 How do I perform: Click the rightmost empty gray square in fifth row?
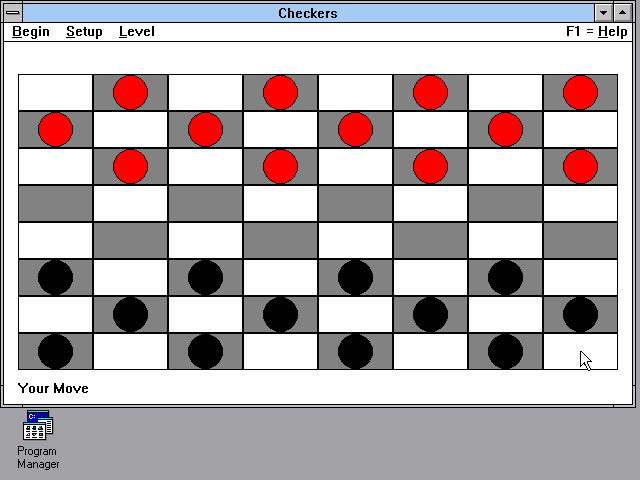[x=580, y=240]
